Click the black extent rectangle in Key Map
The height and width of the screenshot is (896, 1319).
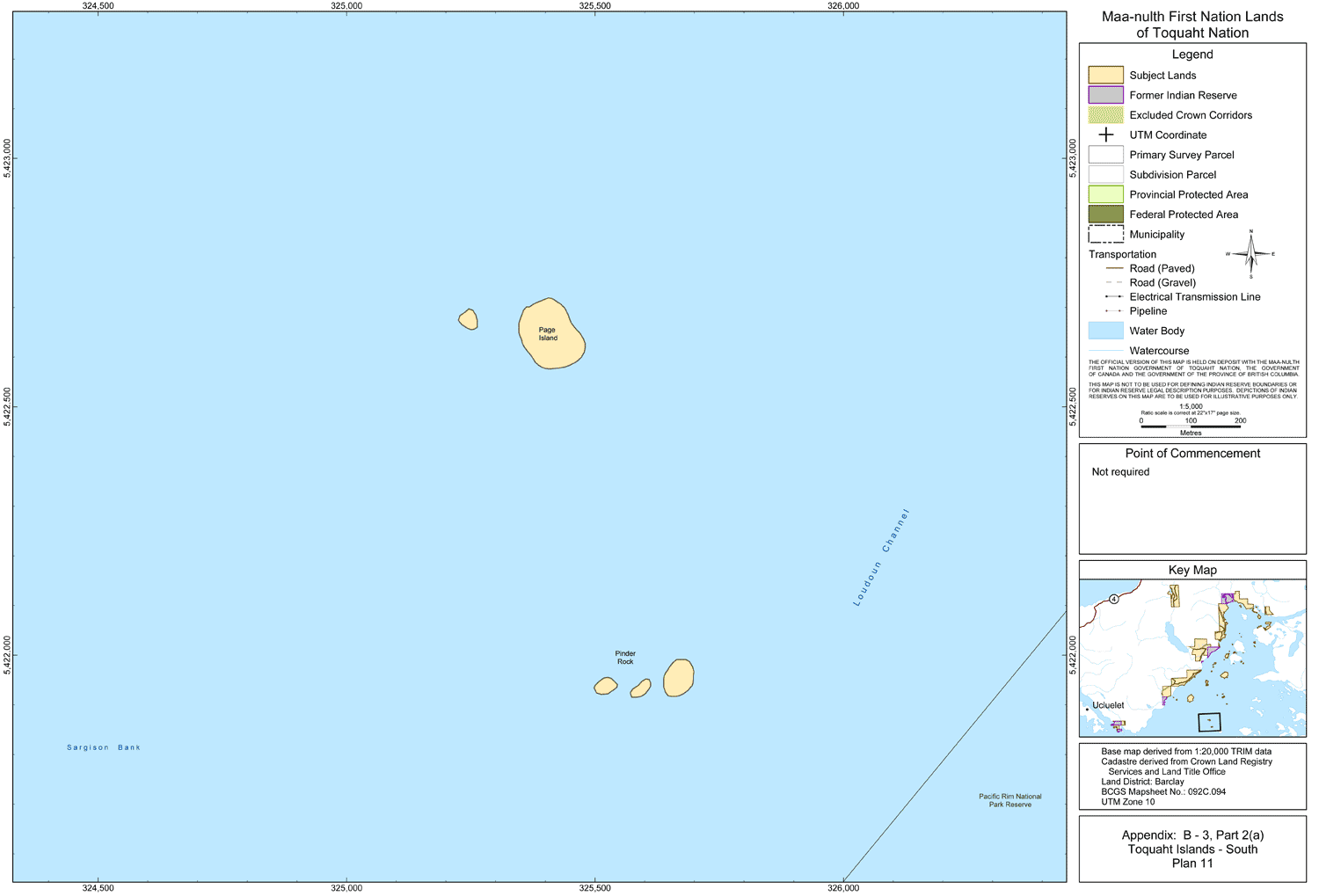click(1209, 722)
